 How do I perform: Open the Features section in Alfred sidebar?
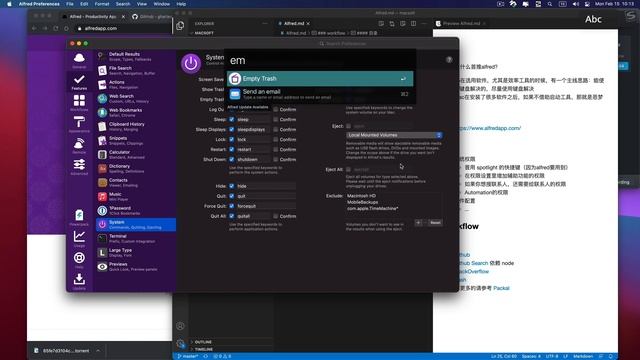(x=79, y=82)
